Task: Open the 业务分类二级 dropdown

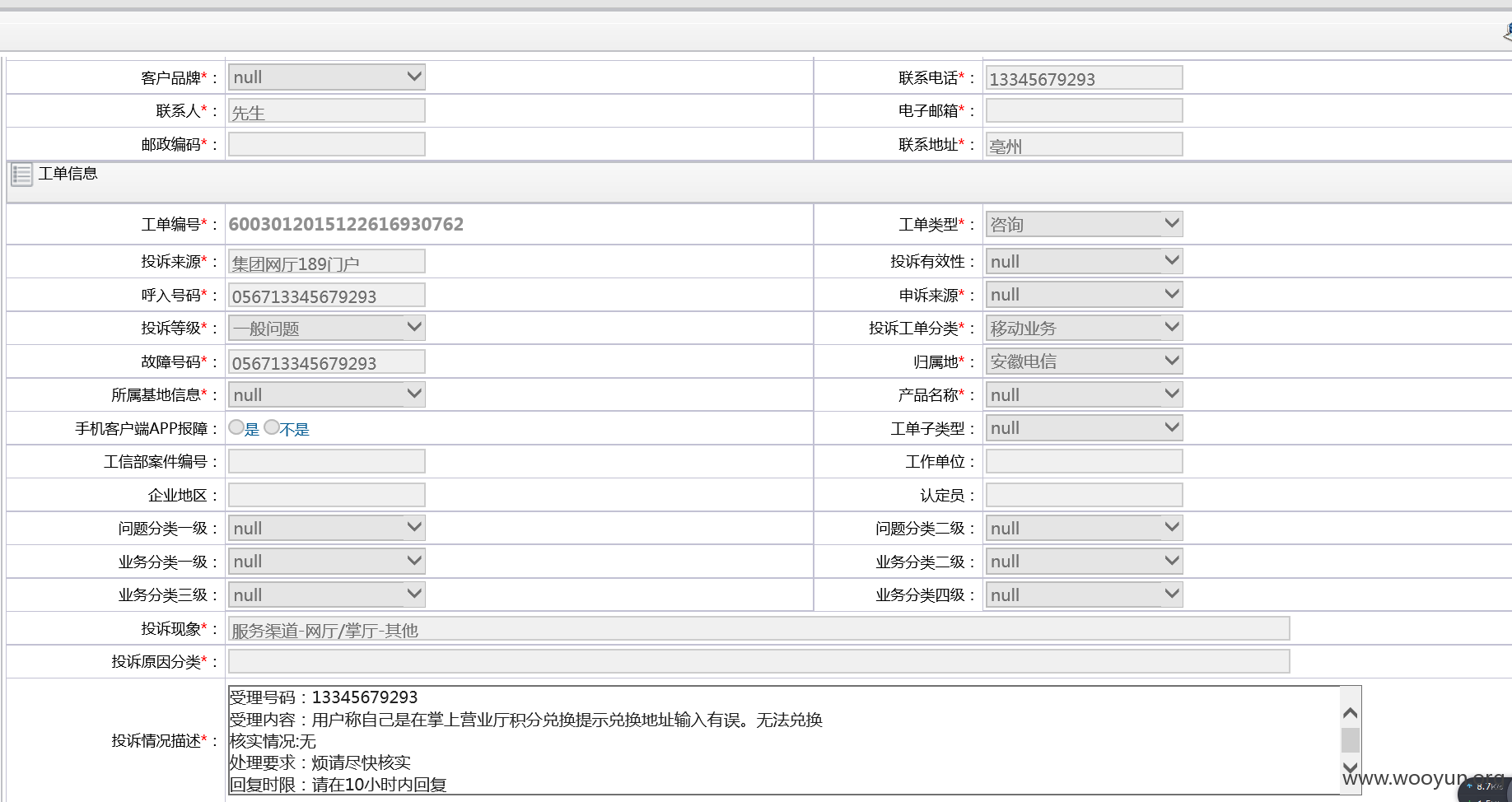Action: pyautogui.click(x=1085, y=562)
